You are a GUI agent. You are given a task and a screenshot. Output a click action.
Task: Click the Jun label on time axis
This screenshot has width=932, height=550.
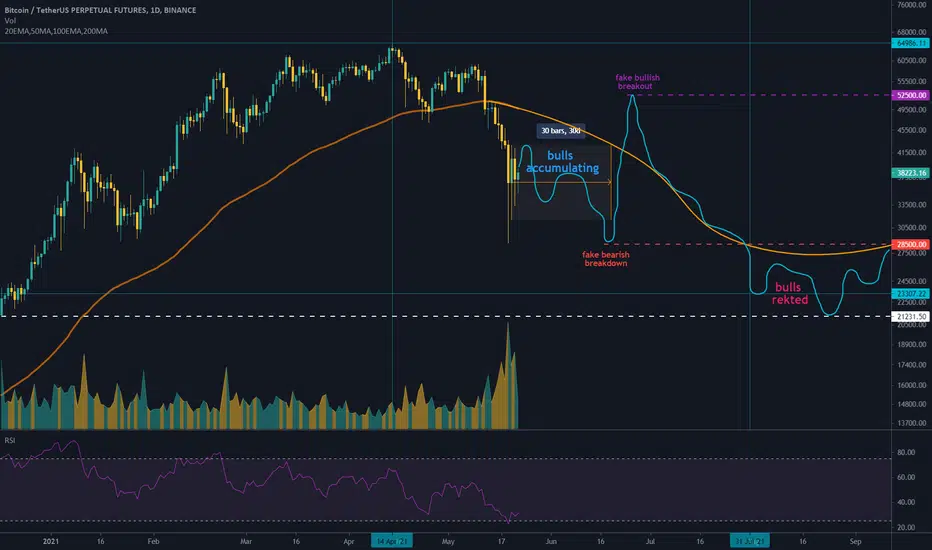551,542
